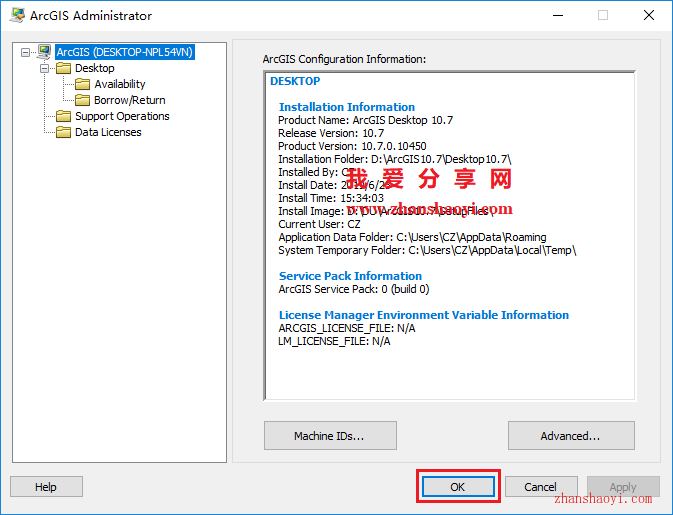Click the Installation Information heading
Image resolution: width=673 pixels, height=515 pixels.
coord(347,107)
